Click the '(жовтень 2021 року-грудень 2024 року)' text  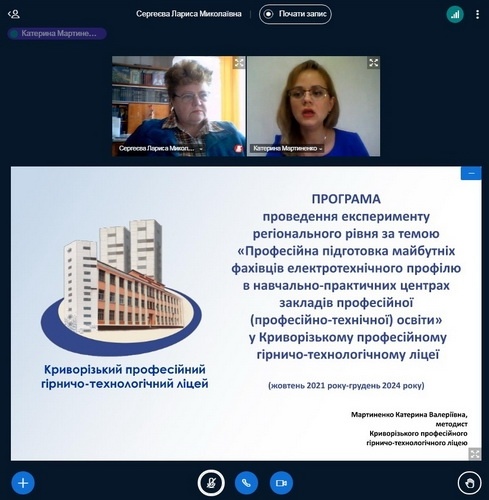click(x=346, y=386)
